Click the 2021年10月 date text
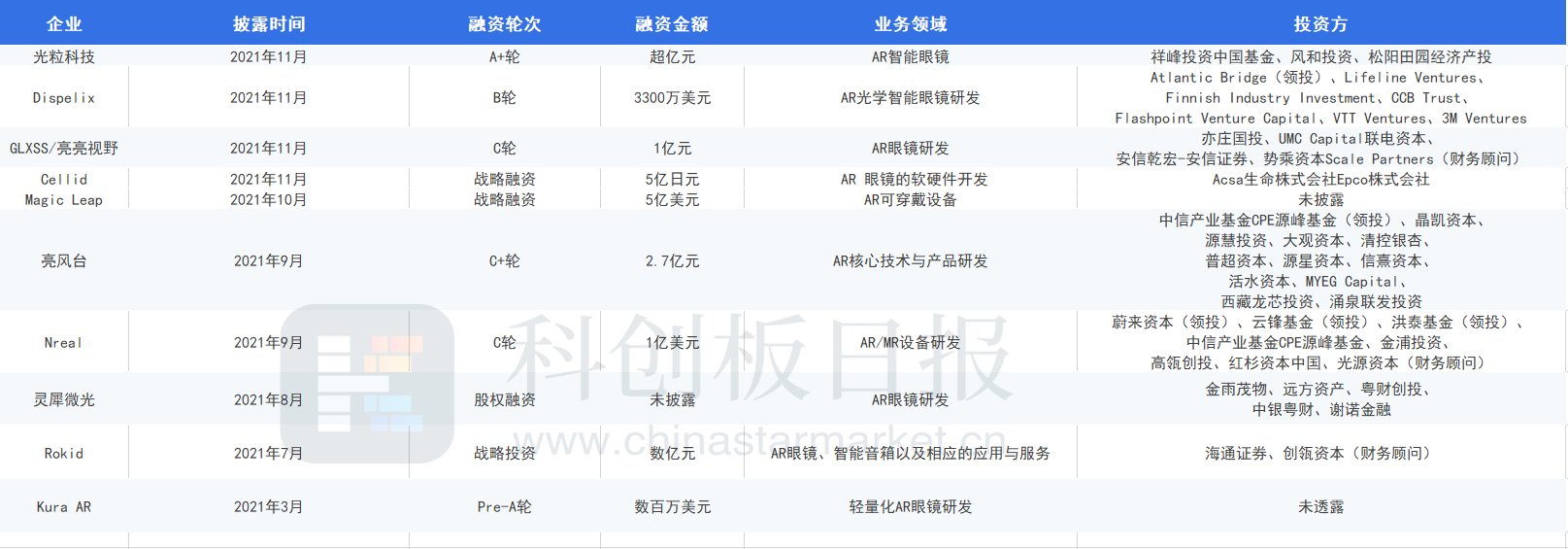The height and width of the screenshot is (549, 1568). [x=269, y=200]
